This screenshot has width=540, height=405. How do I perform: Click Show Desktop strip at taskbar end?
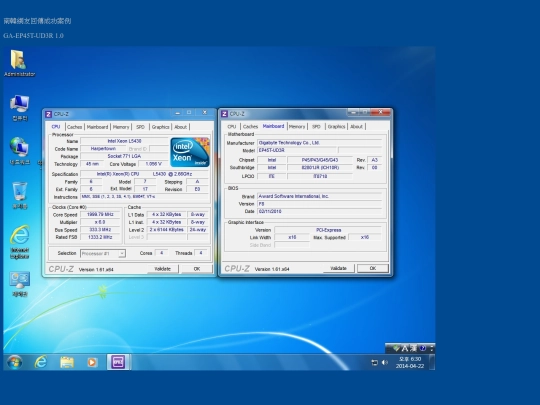coord(432,362)
